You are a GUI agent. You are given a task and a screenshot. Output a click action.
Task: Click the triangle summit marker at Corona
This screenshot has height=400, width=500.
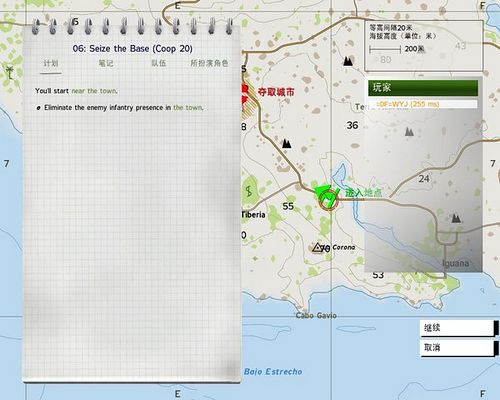(x=317, y=247)
